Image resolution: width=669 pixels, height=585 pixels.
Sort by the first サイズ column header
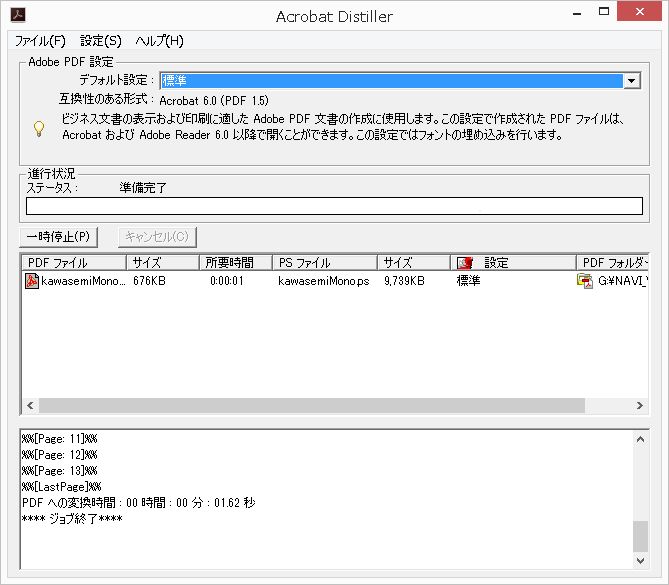click(x=163, y=263)
